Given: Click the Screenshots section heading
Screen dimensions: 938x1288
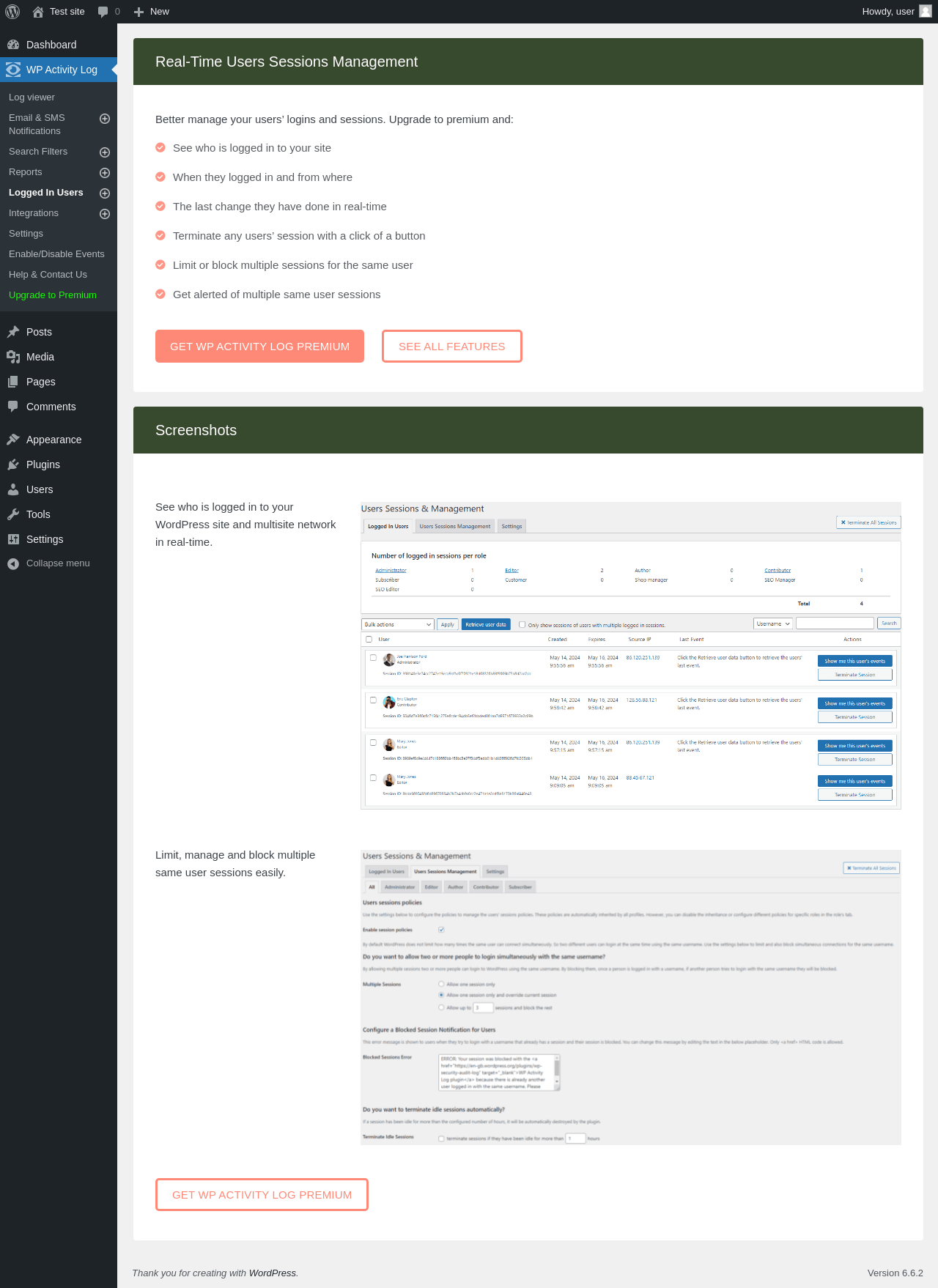Looking at the screenshot, I should tap(196, 430).
